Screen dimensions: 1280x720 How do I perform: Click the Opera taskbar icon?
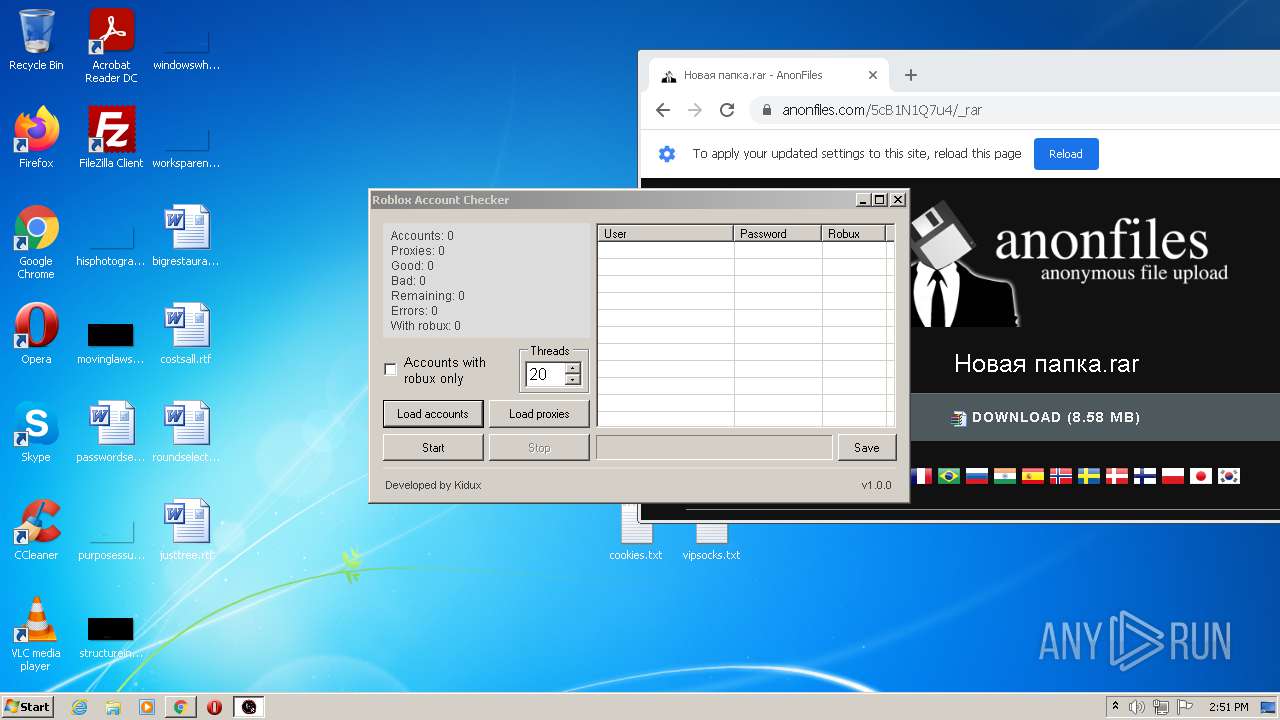click(214, 707)
